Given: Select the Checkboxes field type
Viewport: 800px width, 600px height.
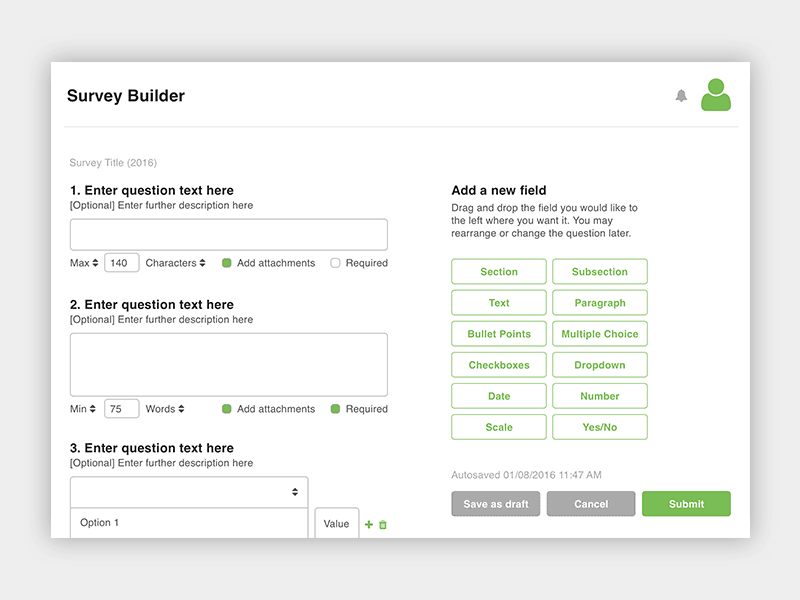Looking at the screenshot, I should coord(499,365).
